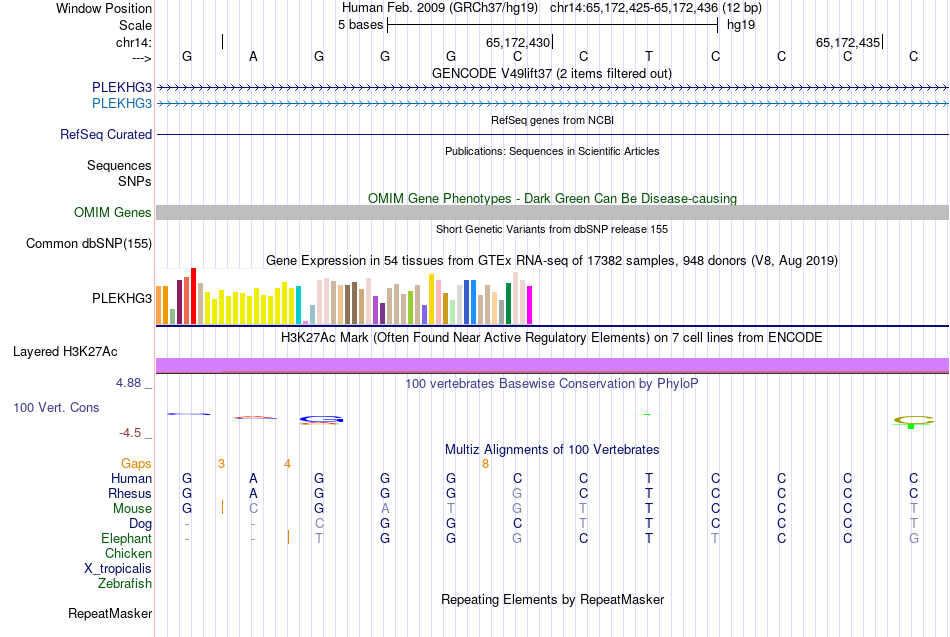This screenshot has height=637, width=950.
Task: Click PLEKHG3 label beside expression bar chart
Action: [122, 298]
